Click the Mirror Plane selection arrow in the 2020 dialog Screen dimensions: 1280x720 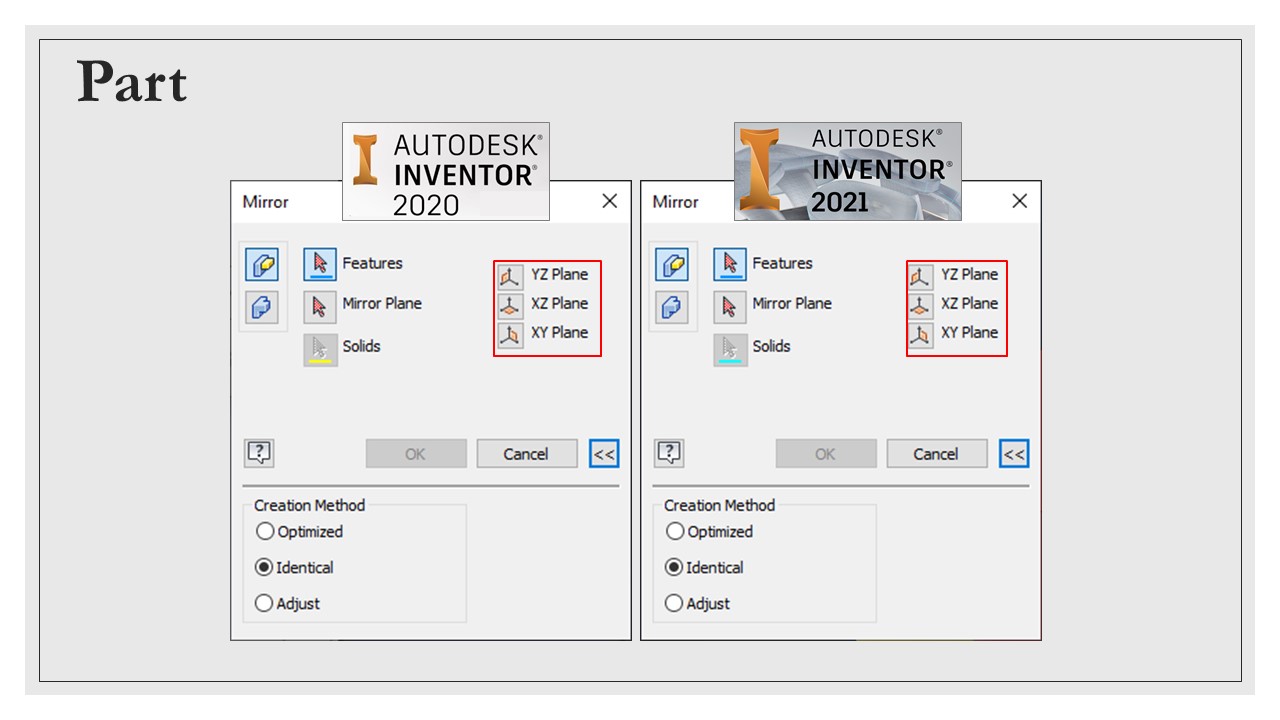pos(319,306)
